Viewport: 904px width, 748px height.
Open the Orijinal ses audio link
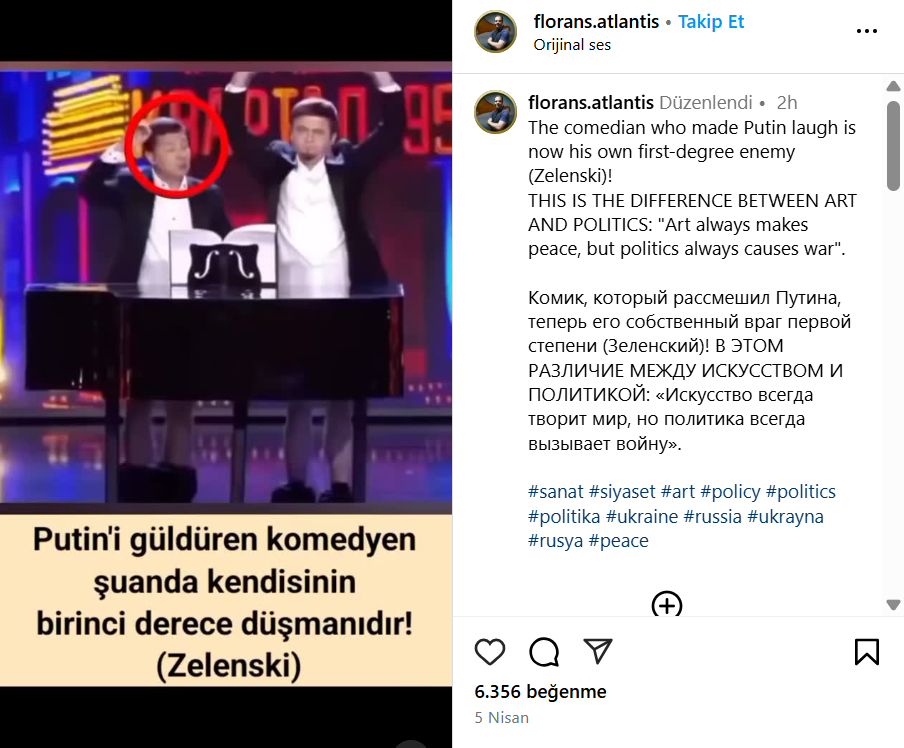tap(572, 45)
